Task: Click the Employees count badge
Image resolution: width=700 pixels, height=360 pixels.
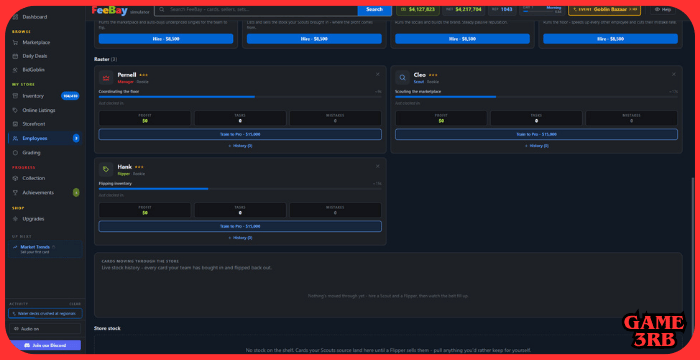Action: (76, 138)
